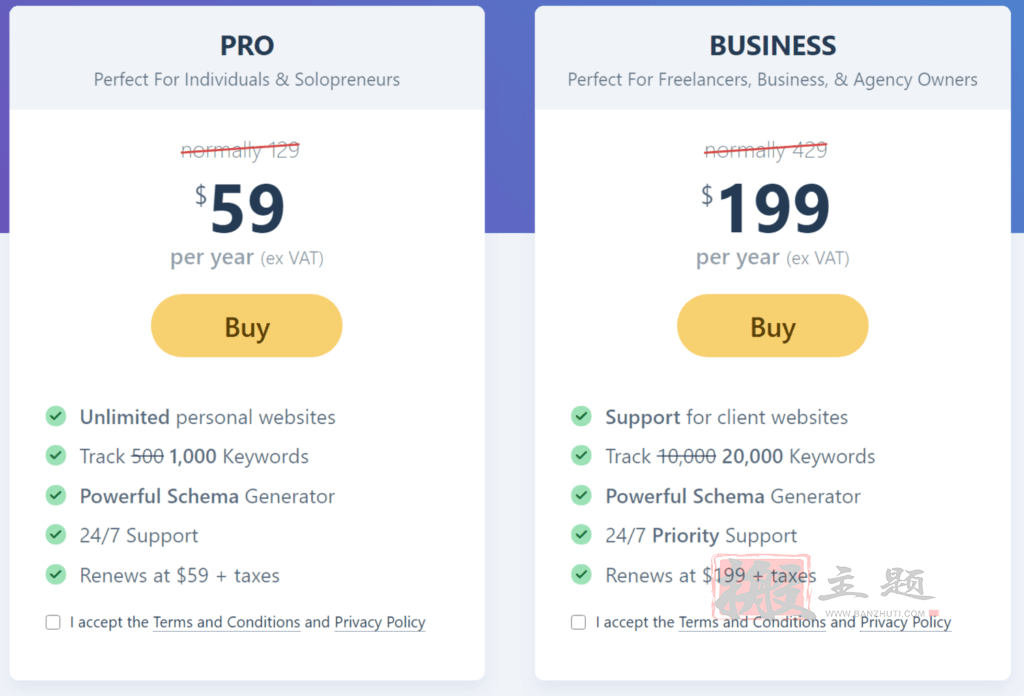The image size is (1024, 696).
Task: Click checkmark next to PRO Powerful Schema Generator
Action: 56,495
